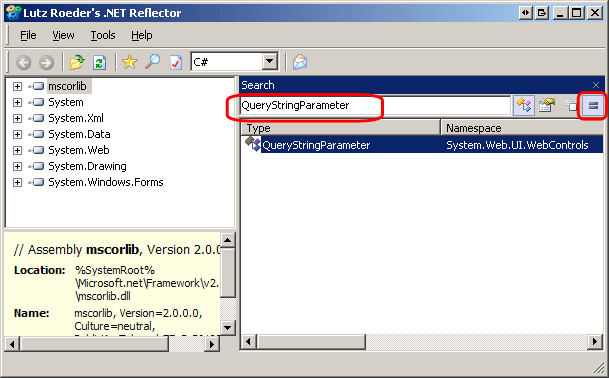Sort results by Type column header
Viewport: 609px width, 378px height.
click(341, 128)
